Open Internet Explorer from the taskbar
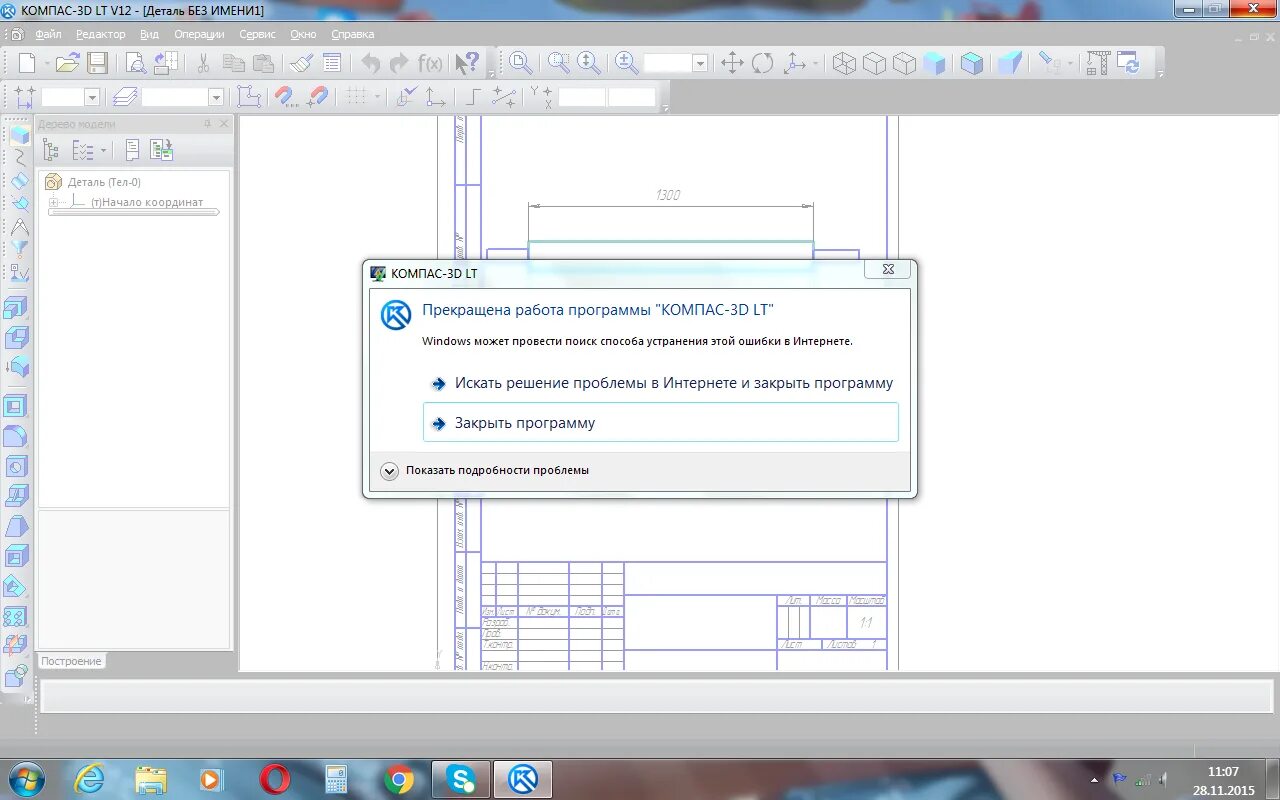This screenshot has height=800, width=1280. tap(89, 779)
